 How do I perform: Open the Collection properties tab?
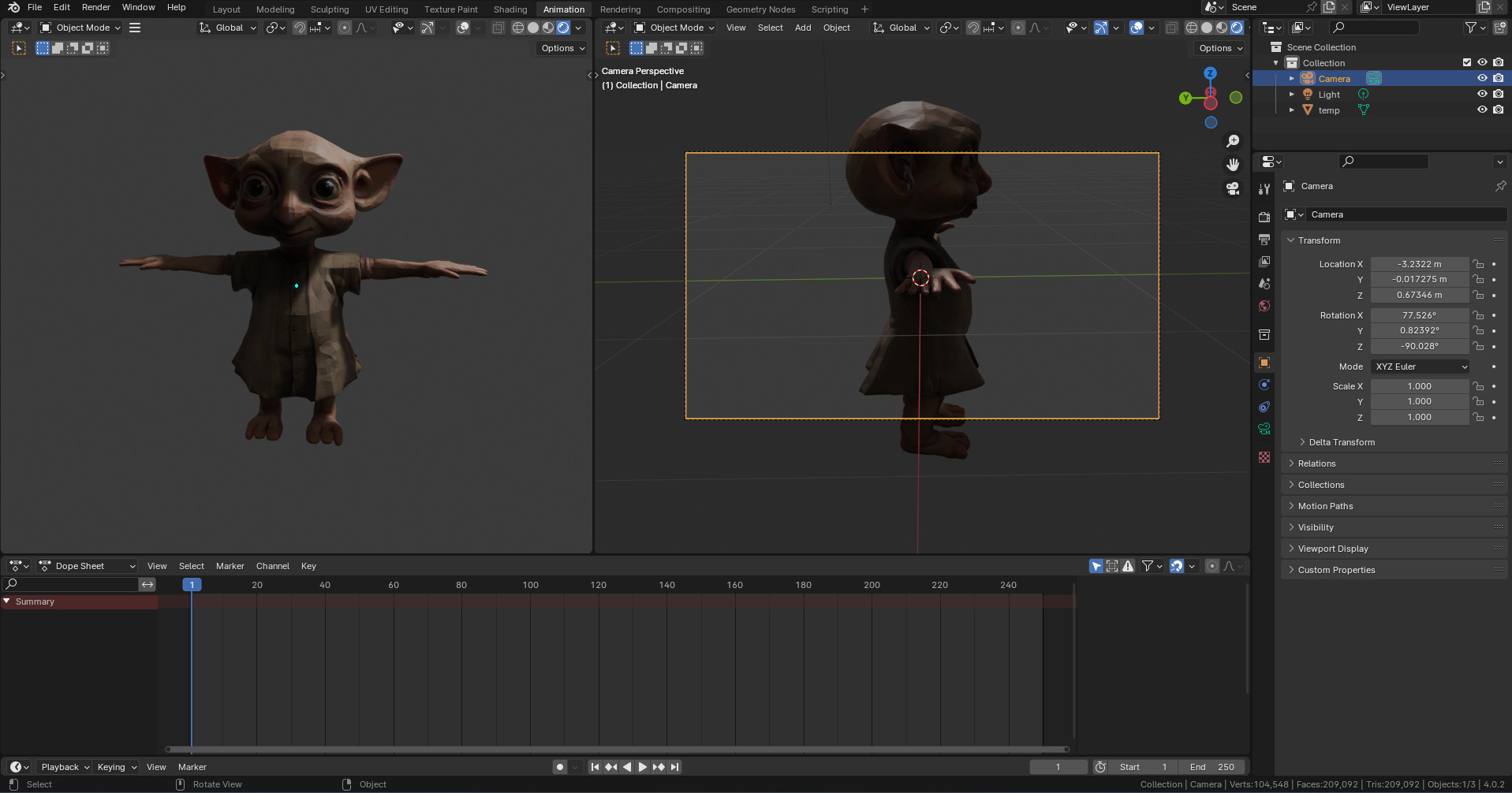click(x=1264, y=334)
